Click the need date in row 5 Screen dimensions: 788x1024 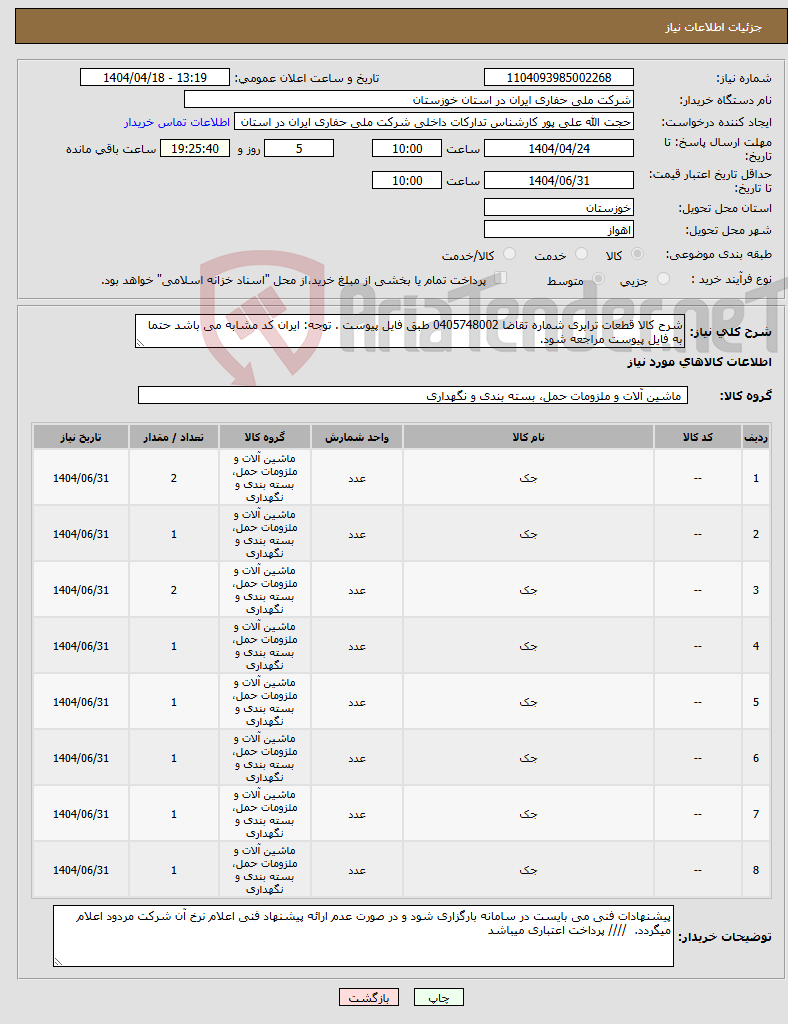coord(81,702)
